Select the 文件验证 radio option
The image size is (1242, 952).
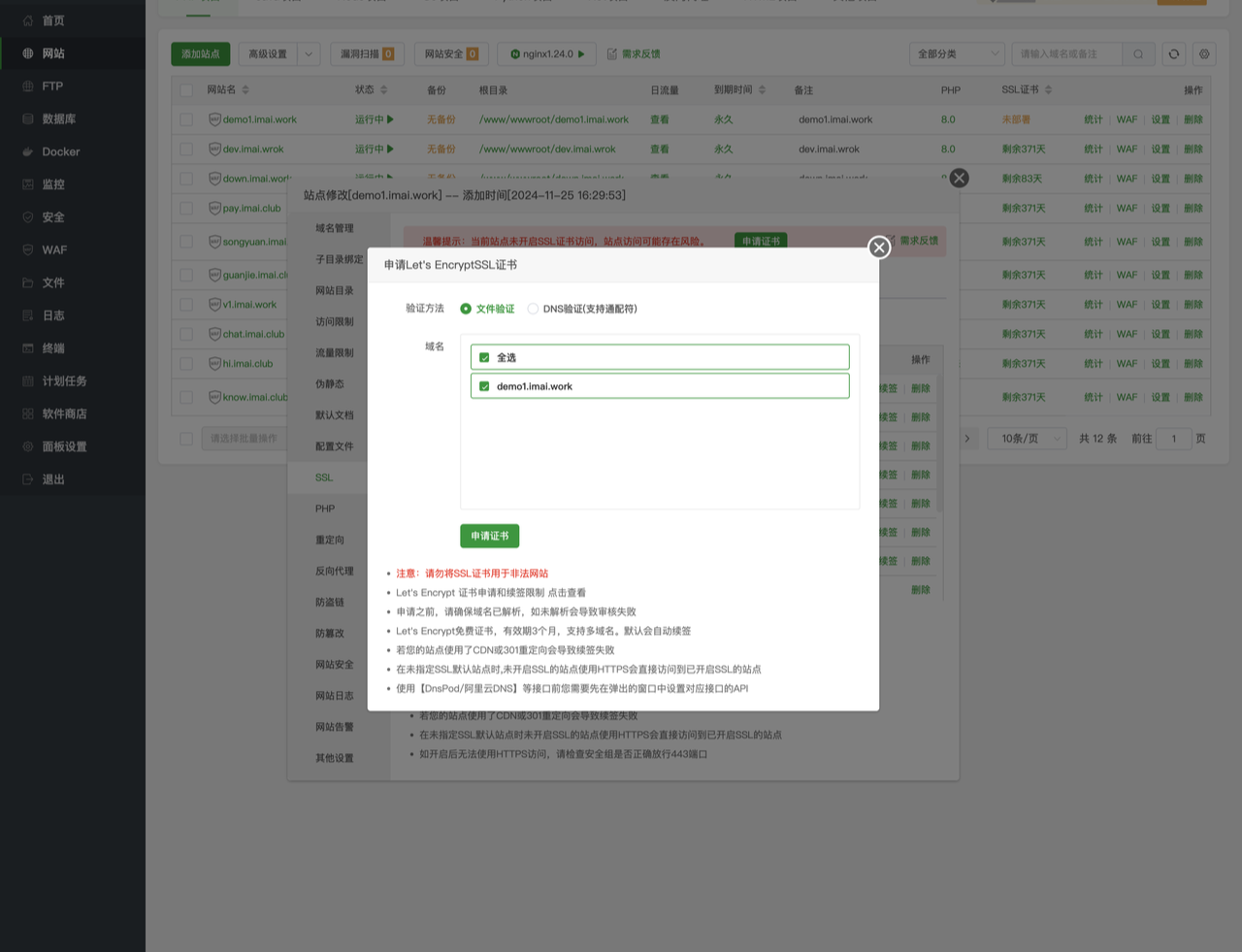(466, 309)
